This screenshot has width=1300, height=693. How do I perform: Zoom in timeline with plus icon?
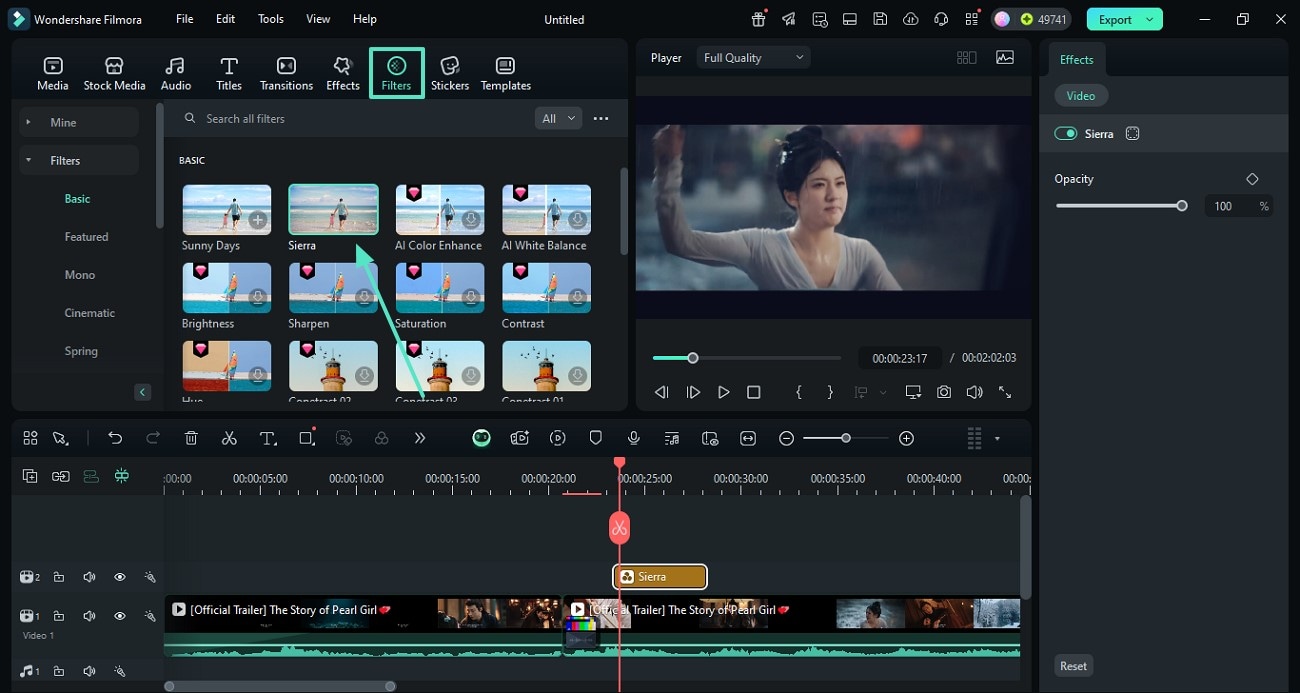[x=906, y=438]
